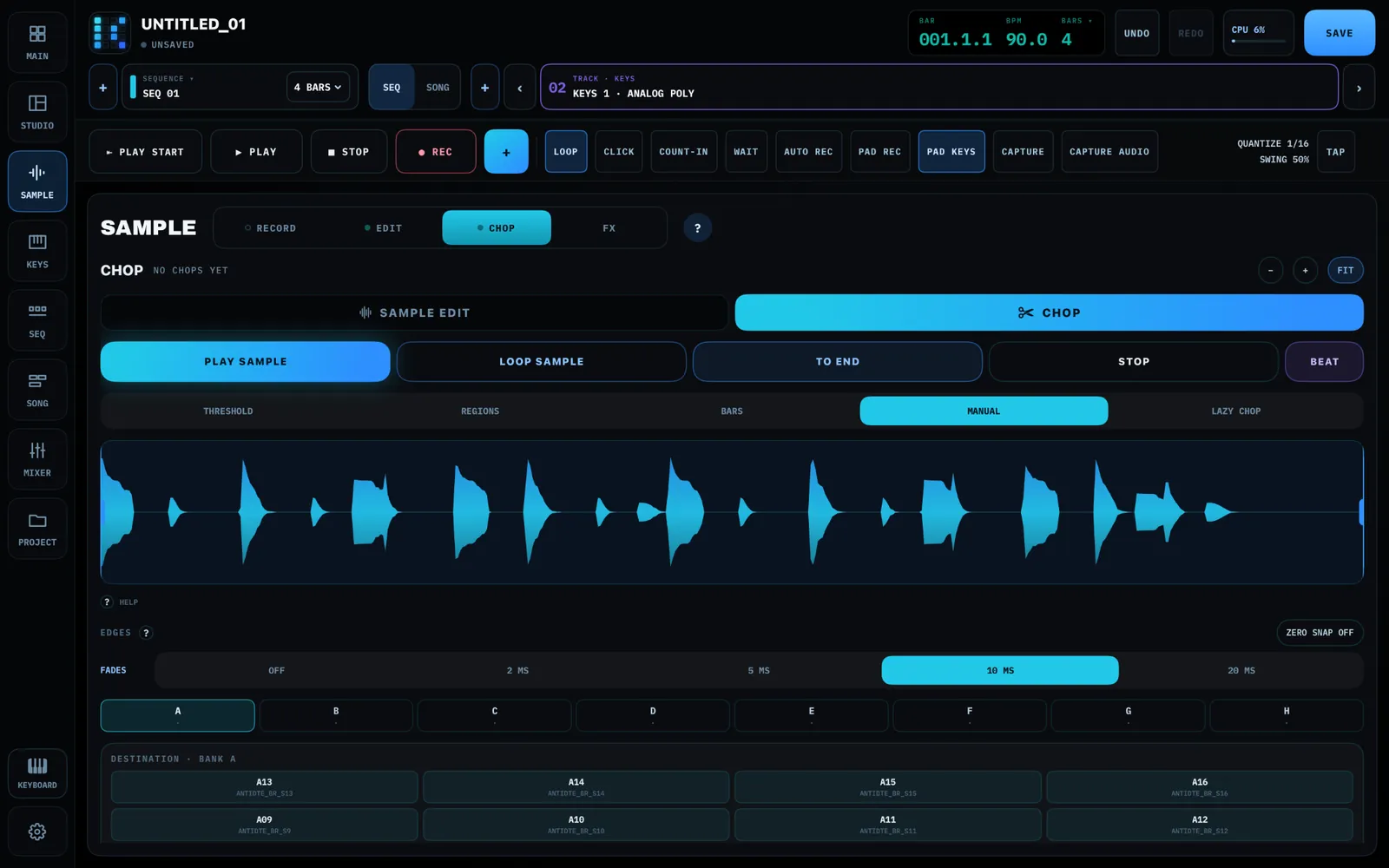This screenshot has height=868, width=1389.
Task: Open the Seq view sidebar icon
Action: 37,320
